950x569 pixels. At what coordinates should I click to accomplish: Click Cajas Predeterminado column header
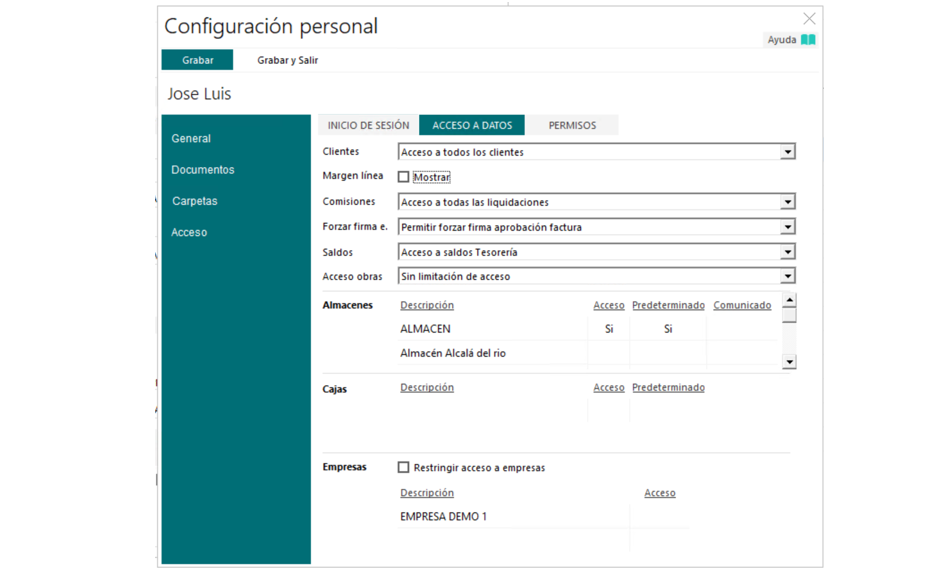pyautogui.click(x=668, y=388)
